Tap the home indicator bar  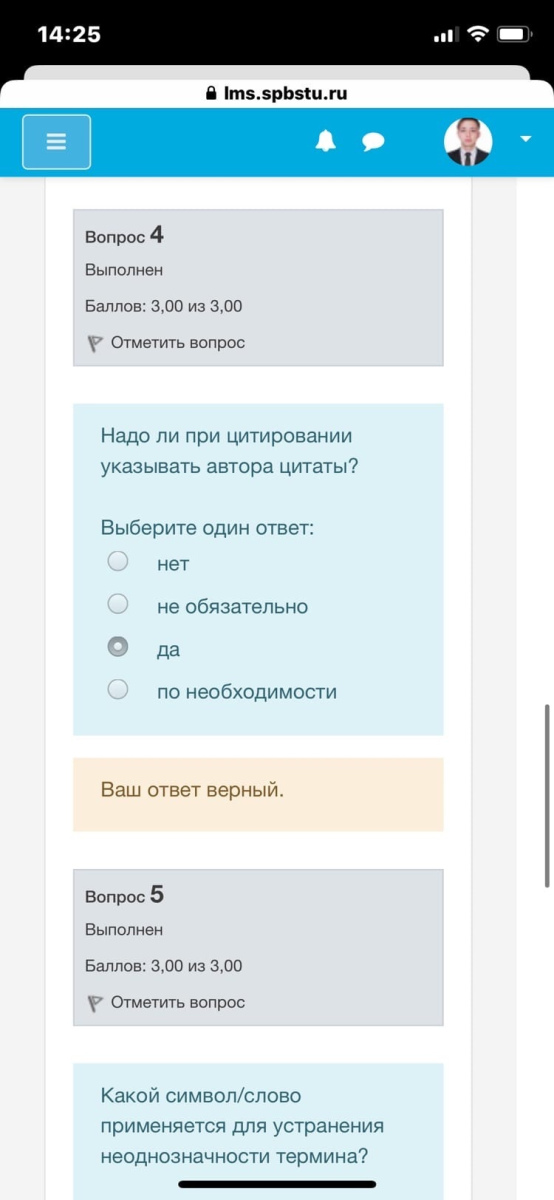pyautogui.click(x=277, y=1184)
